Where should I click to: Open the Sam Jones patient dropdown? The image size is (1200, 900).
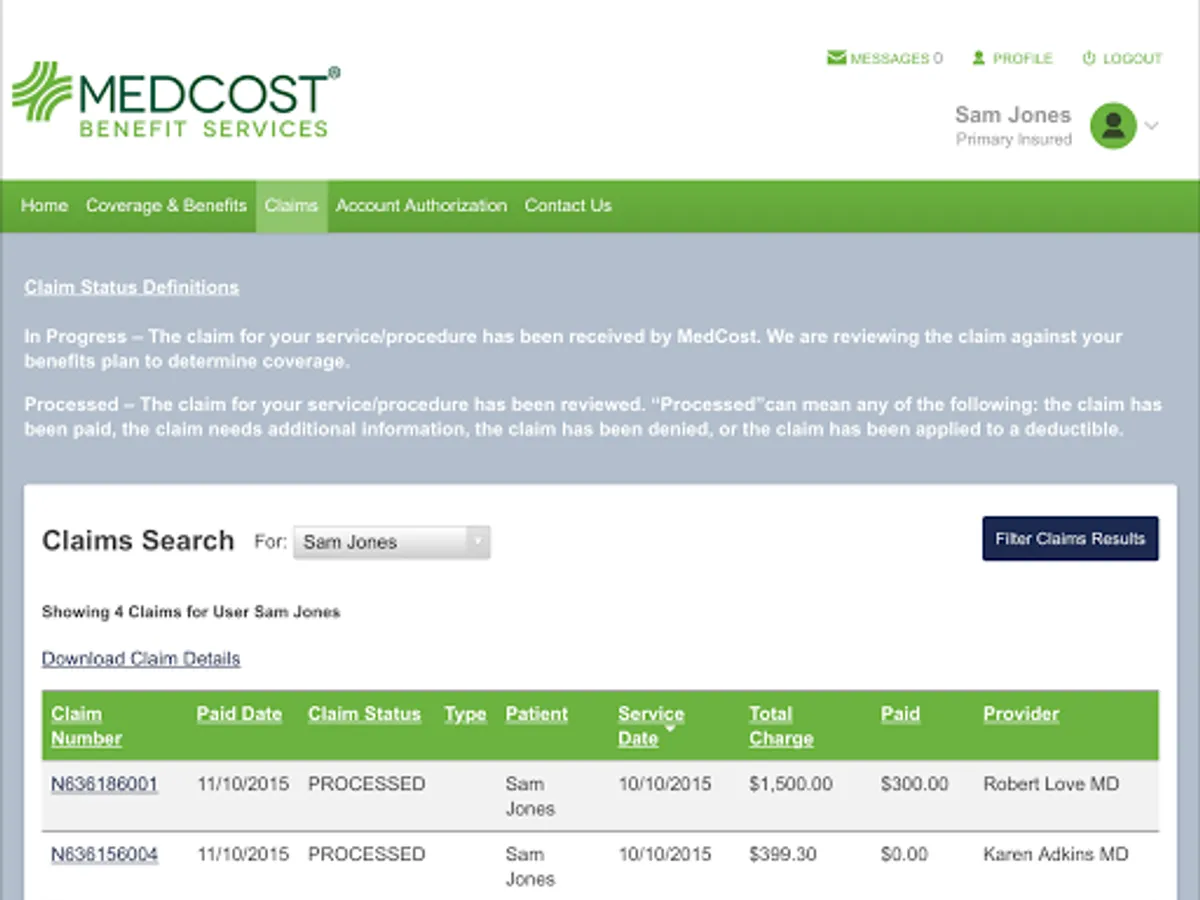point(391,542)
